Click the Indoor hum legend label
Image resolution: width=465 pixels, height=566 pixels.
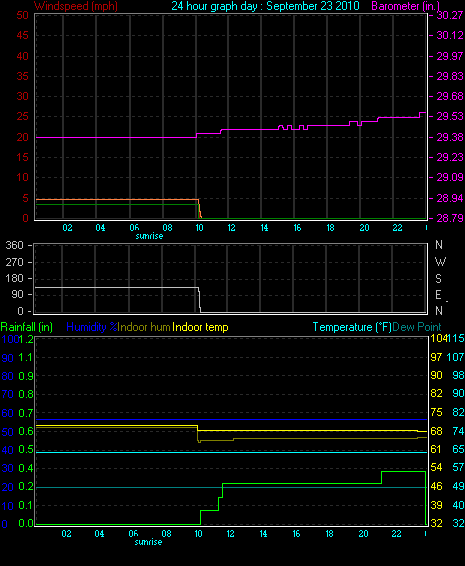[144, 327]
